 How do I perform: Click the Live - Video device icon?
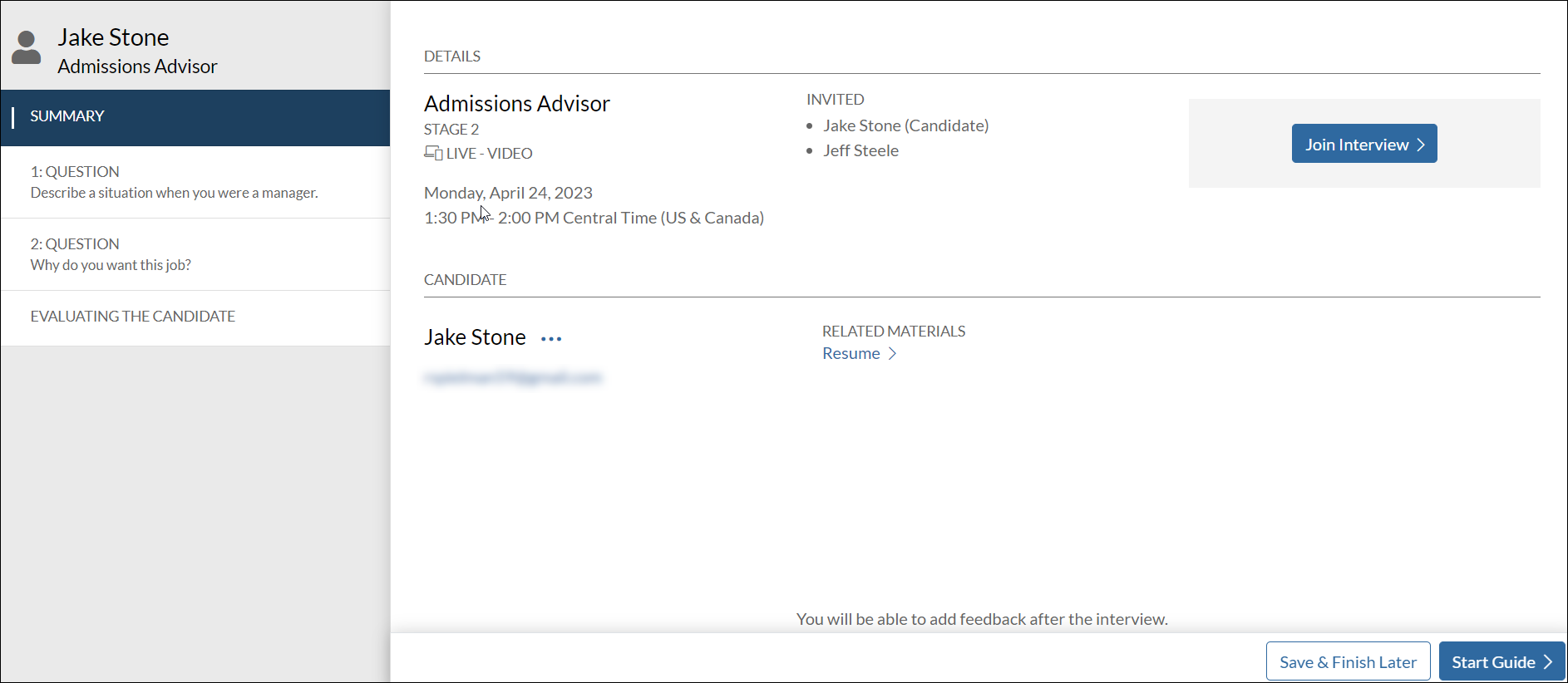(433, 153)
